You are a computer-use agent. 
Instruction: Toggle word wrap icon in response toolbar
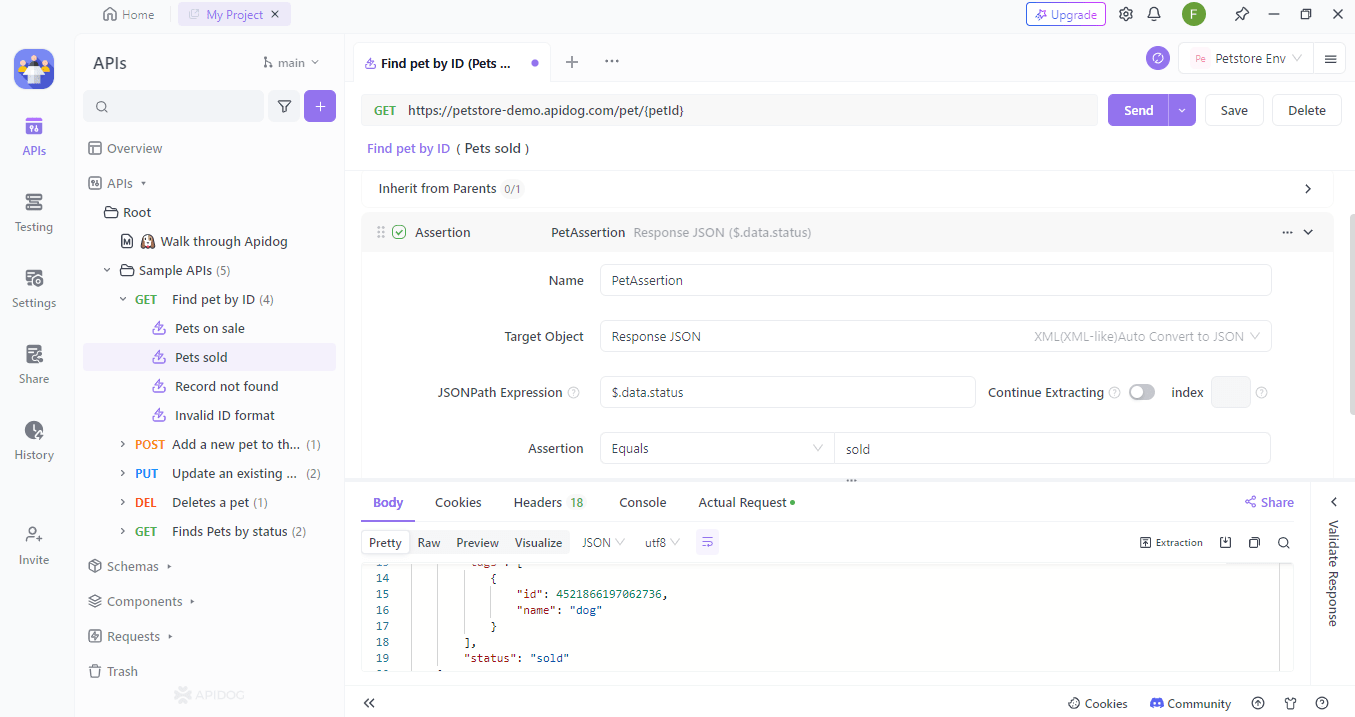(x=707, y=542)
